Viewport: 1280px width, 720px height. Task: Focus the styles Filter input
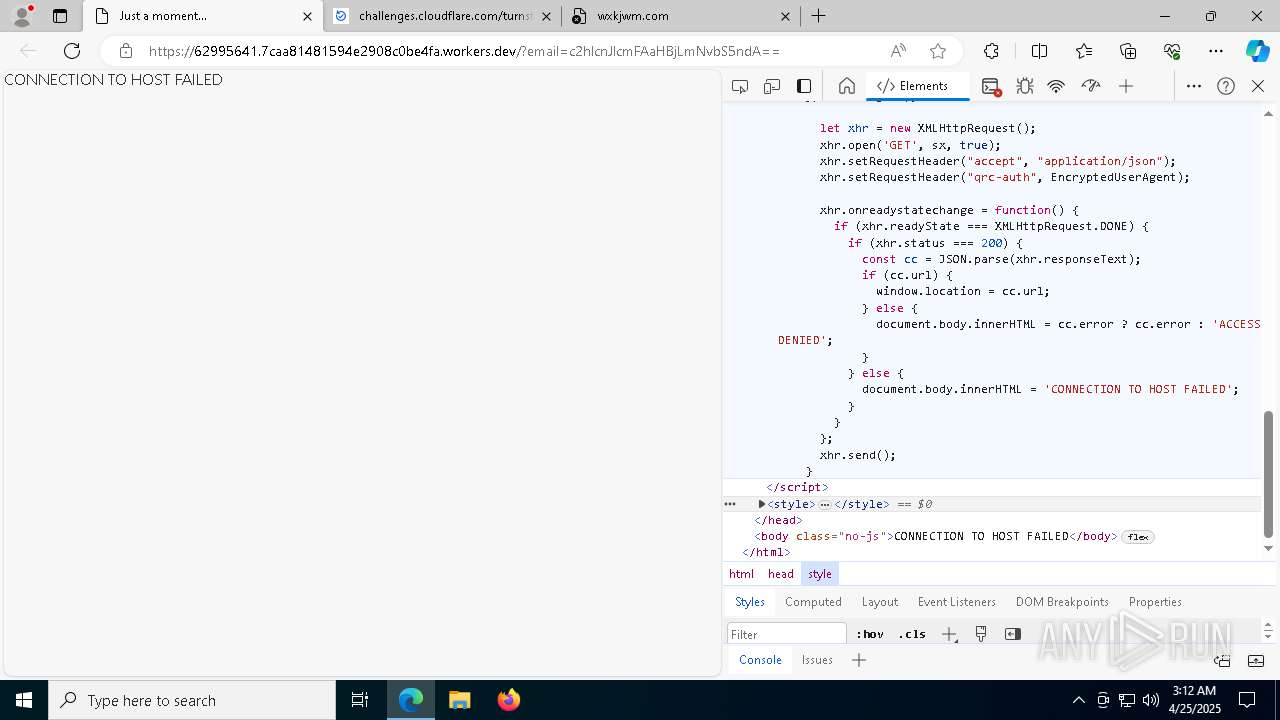click(x=787, y=634)
